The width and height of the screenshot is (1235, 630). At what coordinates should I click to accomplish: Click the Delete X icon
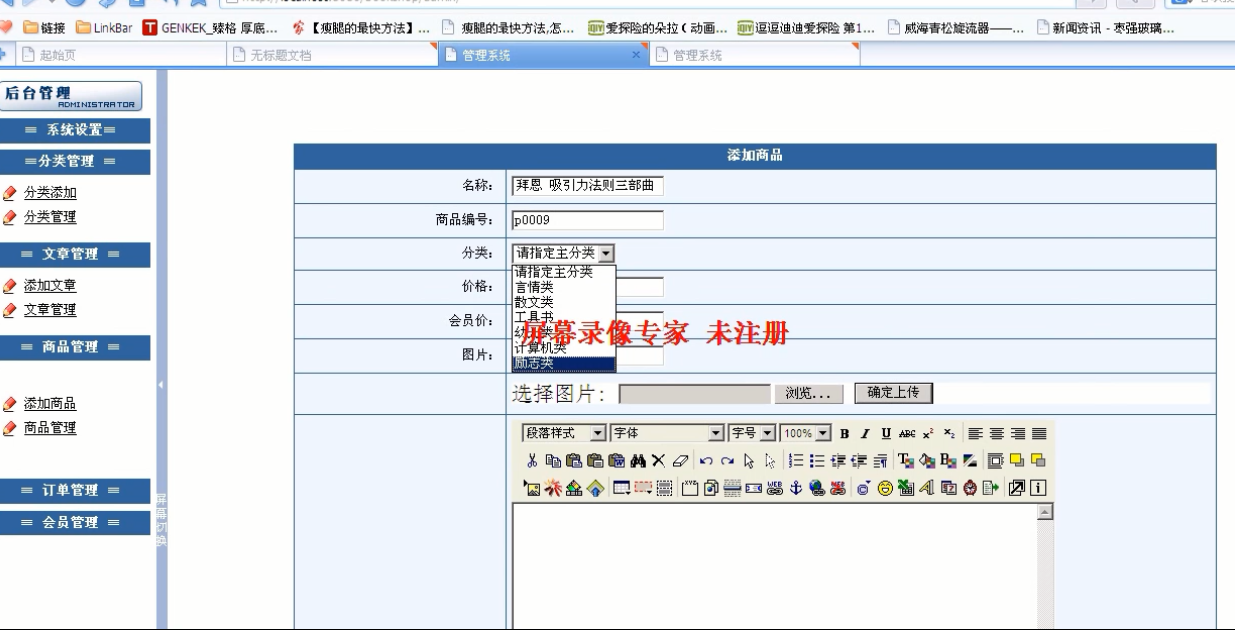[x=658, y=461]
